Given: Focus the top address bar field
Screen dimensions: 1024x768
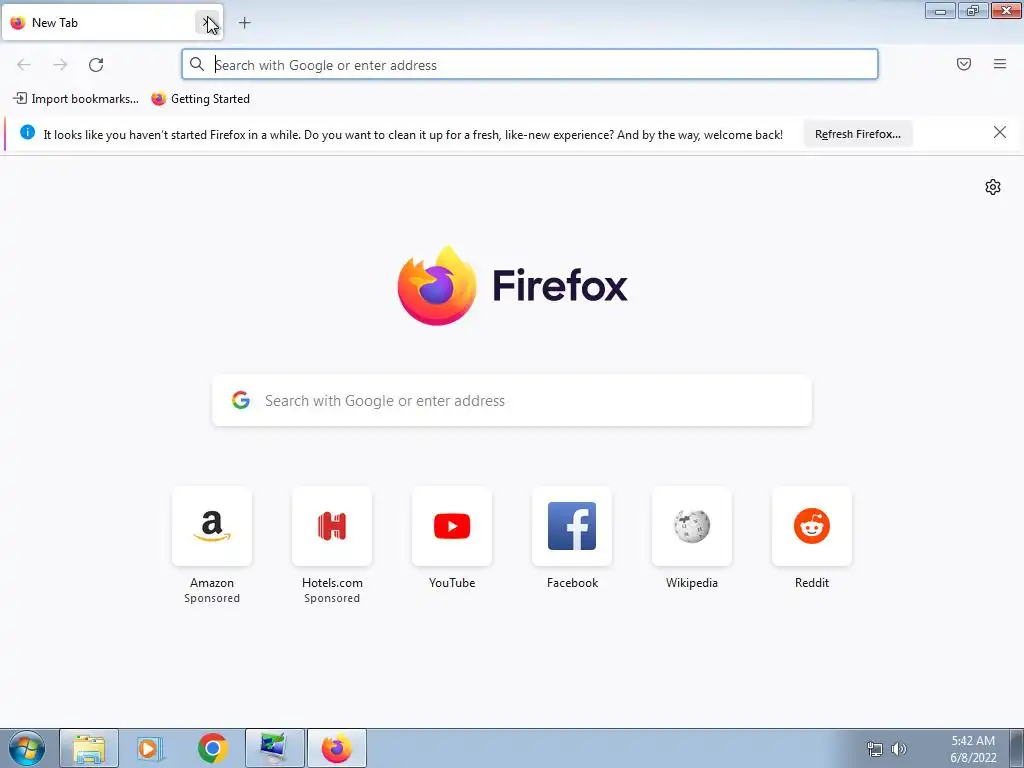Looking at the screenshot, I should point(530,64).
